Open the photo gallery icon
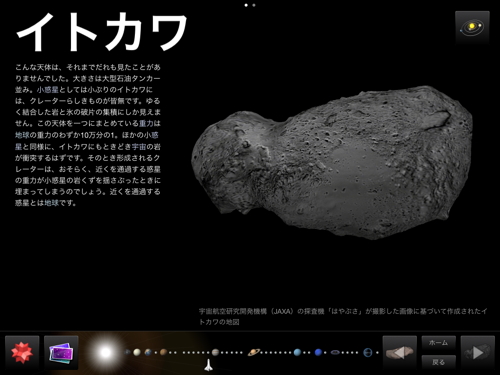500x375 pixels. coord(61,353)
